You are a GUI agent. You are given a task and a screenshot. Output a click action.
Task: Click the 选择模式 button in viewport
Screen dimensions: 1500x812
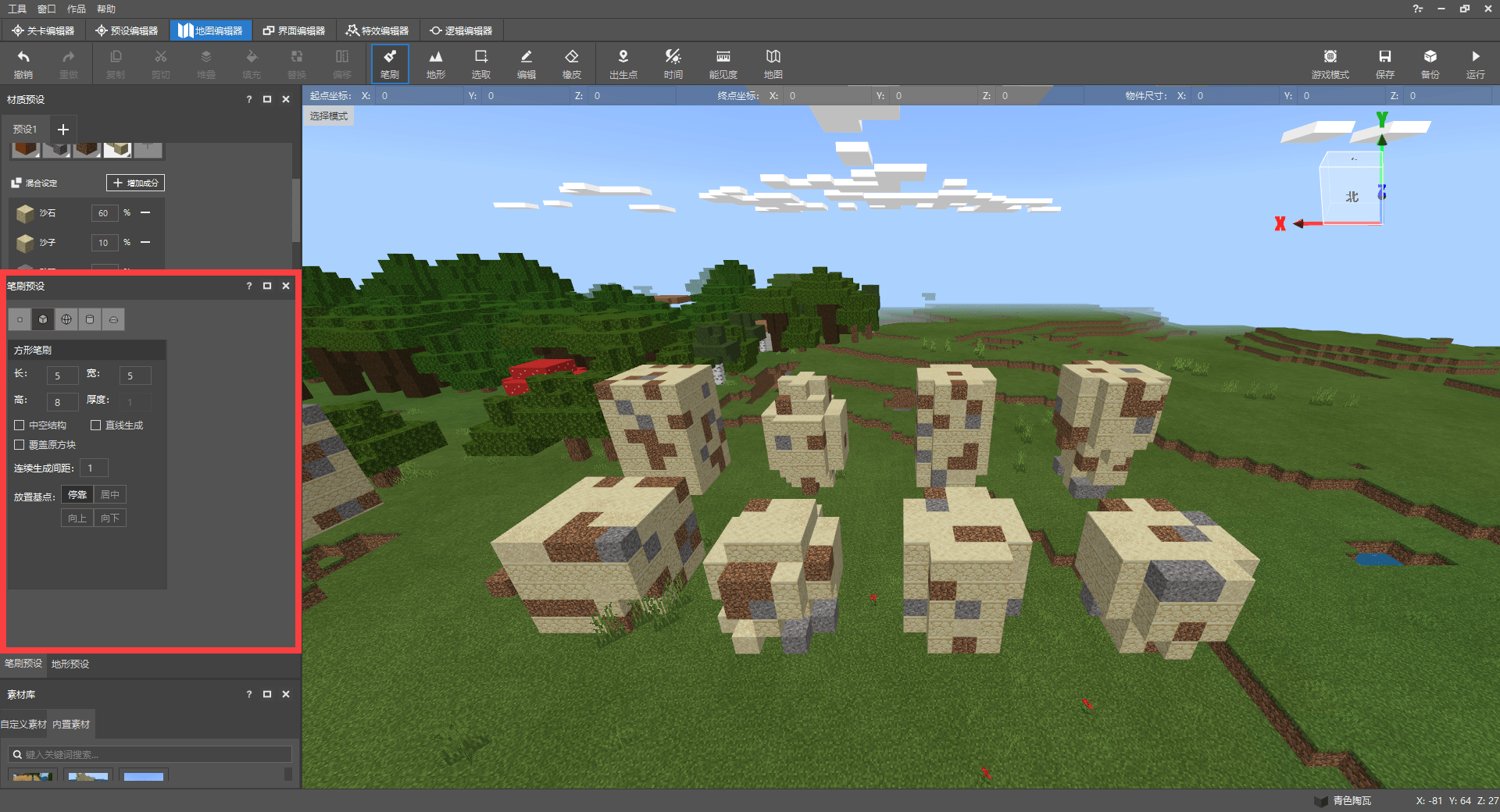328,116
